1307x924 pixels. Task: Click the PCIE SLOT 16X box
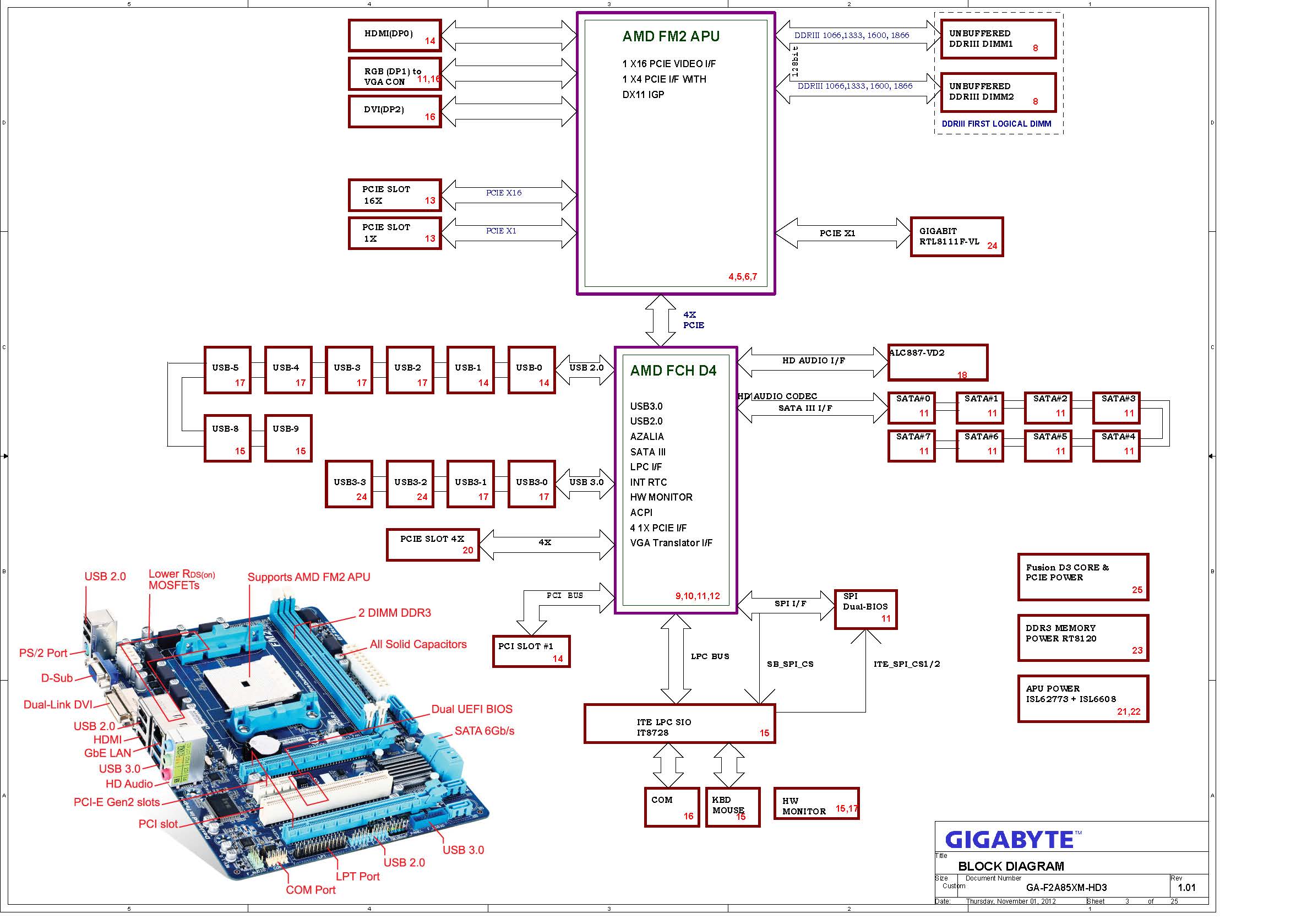(395, 195)
